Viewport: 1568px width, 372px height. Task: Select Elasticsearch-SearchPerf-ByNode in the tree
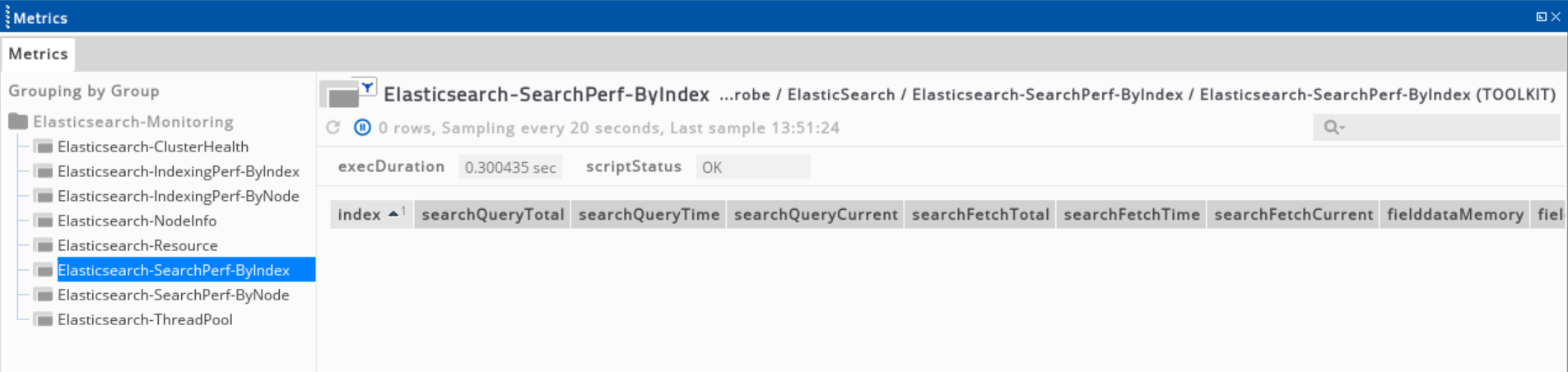click(x=173, y=295)
